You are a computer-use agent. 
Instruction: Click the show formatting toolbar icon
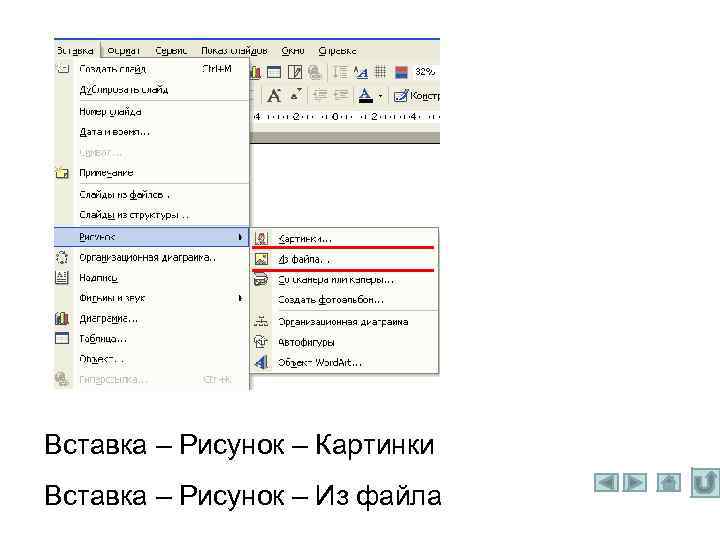click(360, 72)
